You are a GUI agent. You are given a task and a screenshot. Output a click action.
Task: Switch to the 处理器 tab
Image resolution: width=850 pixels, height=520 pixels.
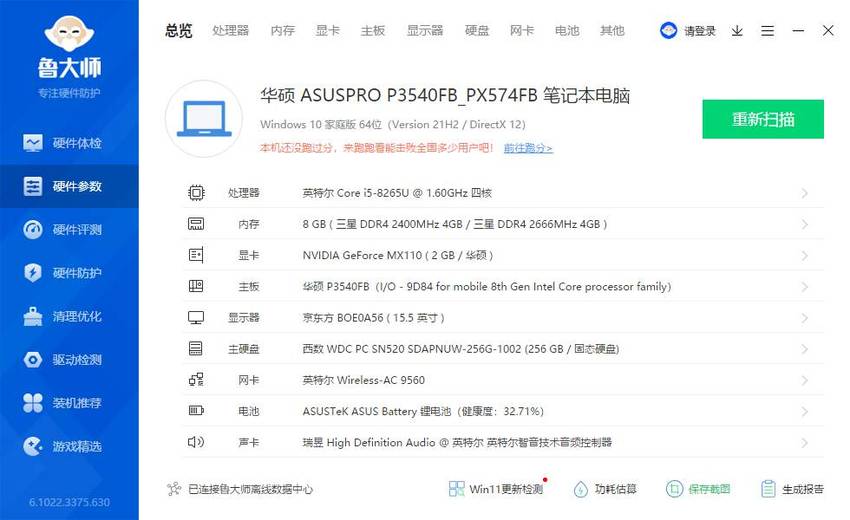230,30
